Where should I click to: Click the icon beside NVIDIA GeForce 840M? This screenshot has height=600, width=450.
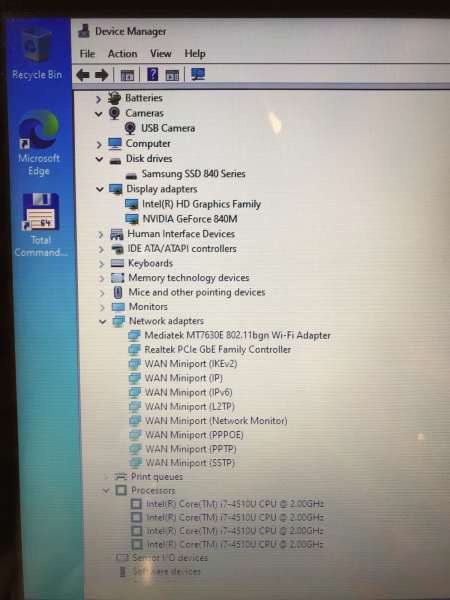click(x=132, y=219)
